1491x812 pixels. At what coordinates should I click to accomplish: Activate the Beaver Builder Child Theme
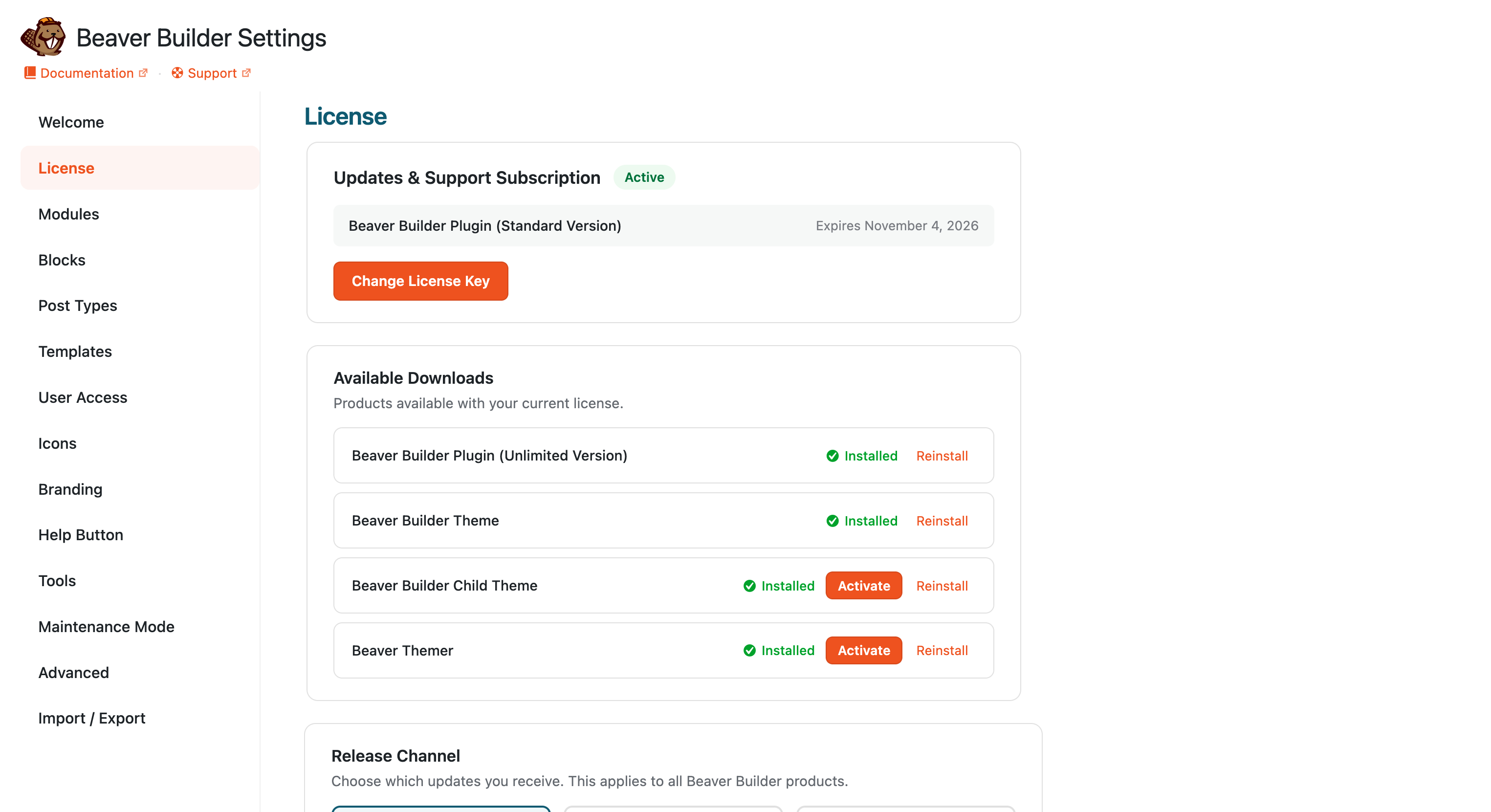[864, 586]
